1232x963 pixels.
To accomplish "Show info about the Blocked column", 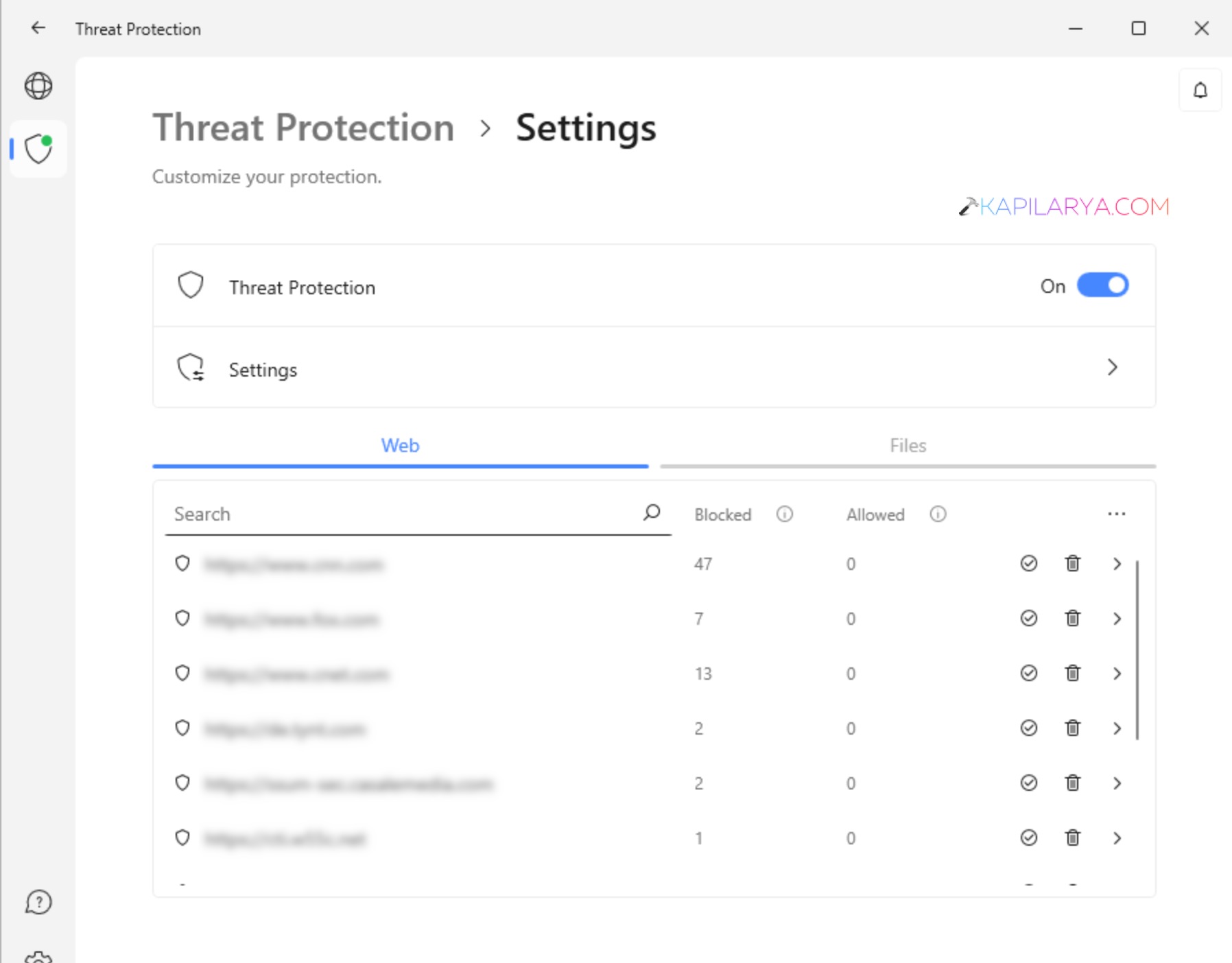I will (785, 514).
